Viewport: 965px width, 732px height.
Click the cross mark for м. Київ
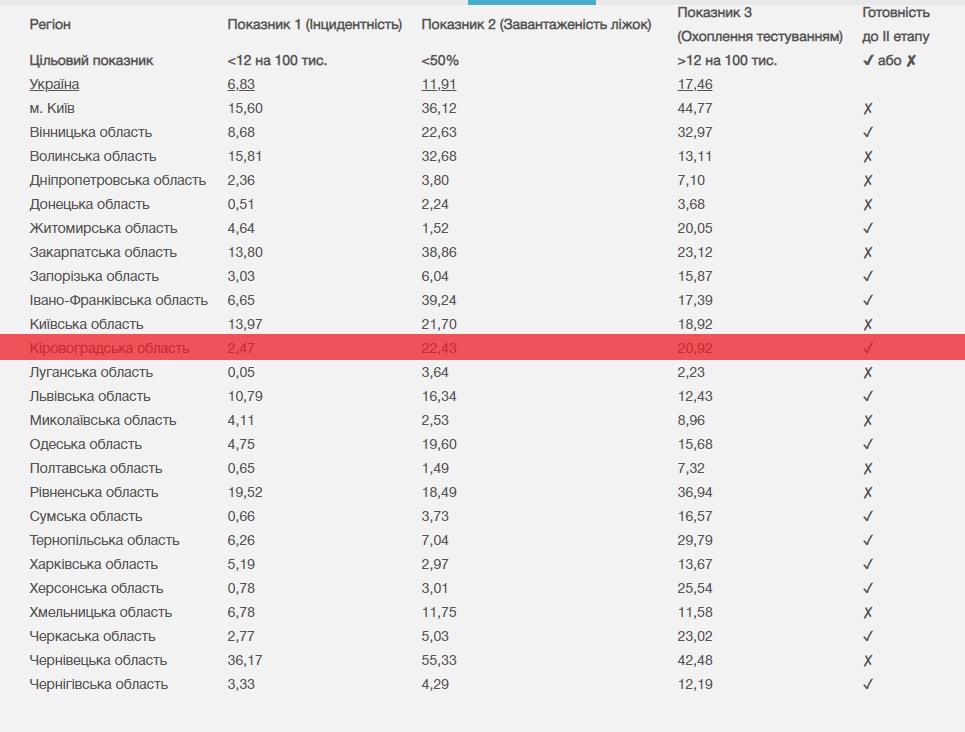click(868, 109)
